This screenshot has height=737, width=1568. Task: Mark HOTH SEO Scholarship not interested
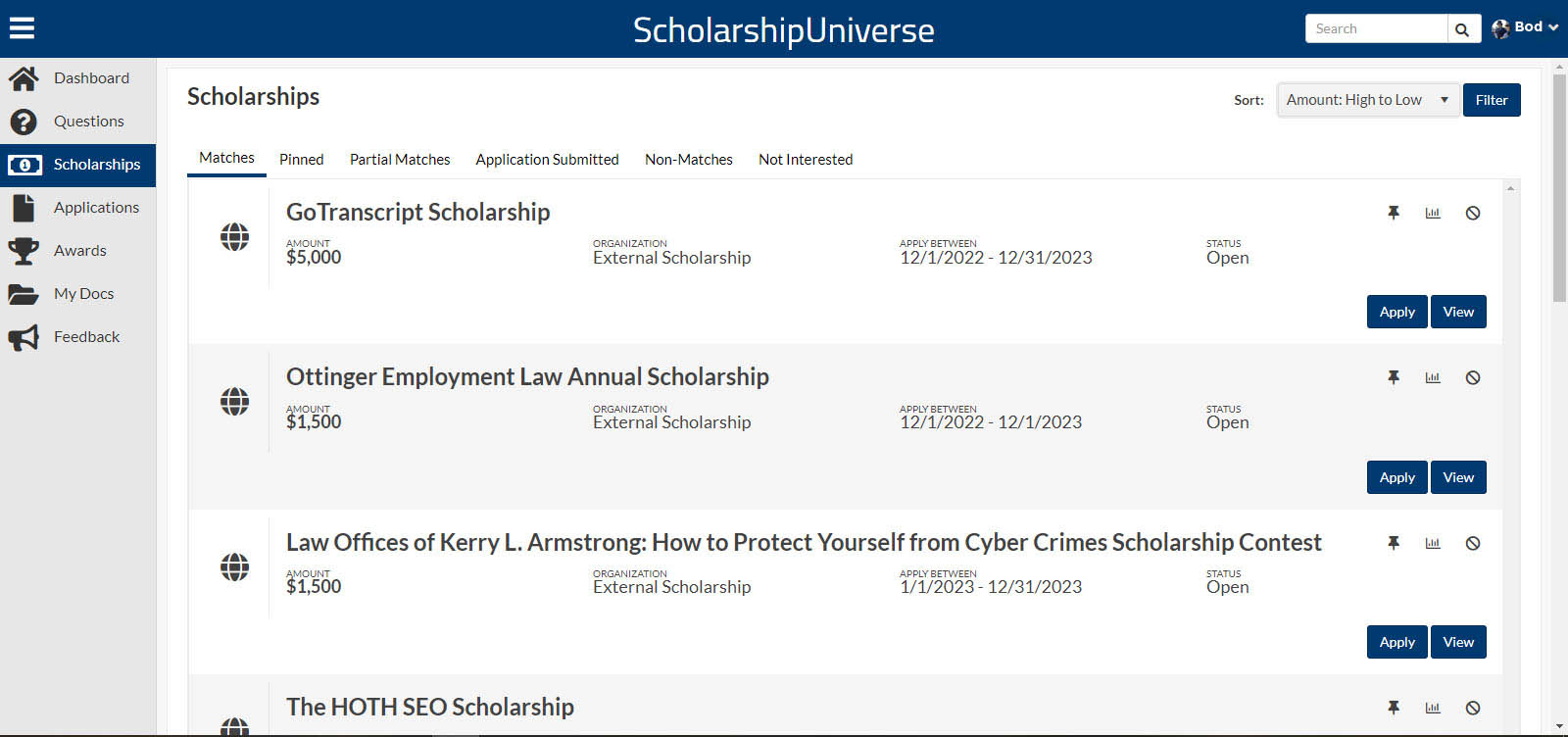(1473, 708)
